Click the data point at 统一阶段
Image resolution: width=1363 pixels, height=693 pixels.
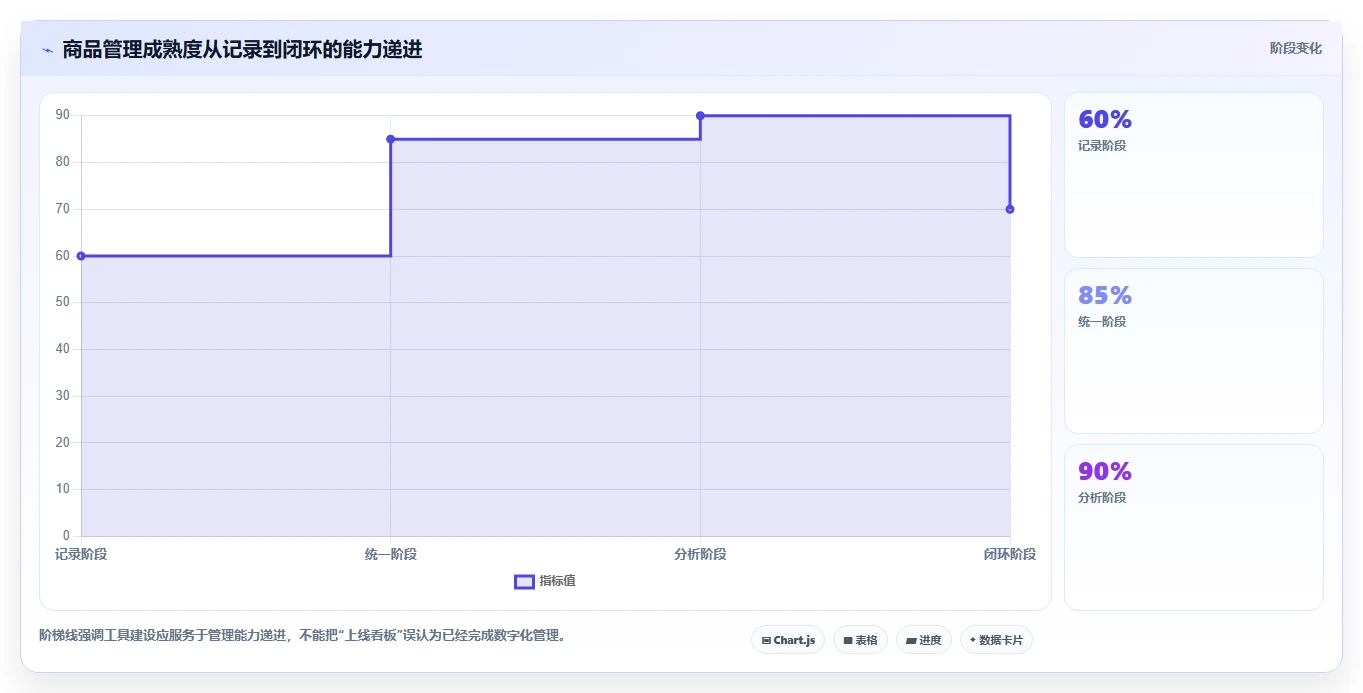391,139
